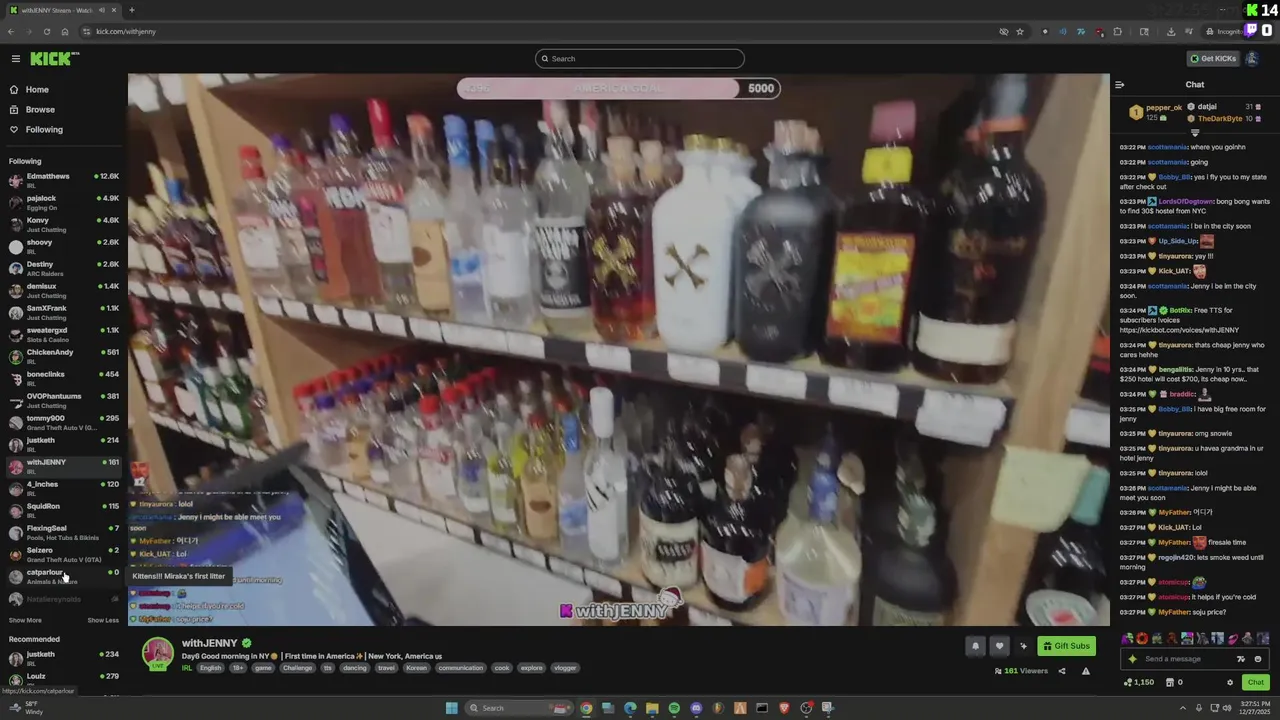1280x720 pixels.
Task: Click the sparkle icon beside Gift Subs
Action: (1023, 646)
